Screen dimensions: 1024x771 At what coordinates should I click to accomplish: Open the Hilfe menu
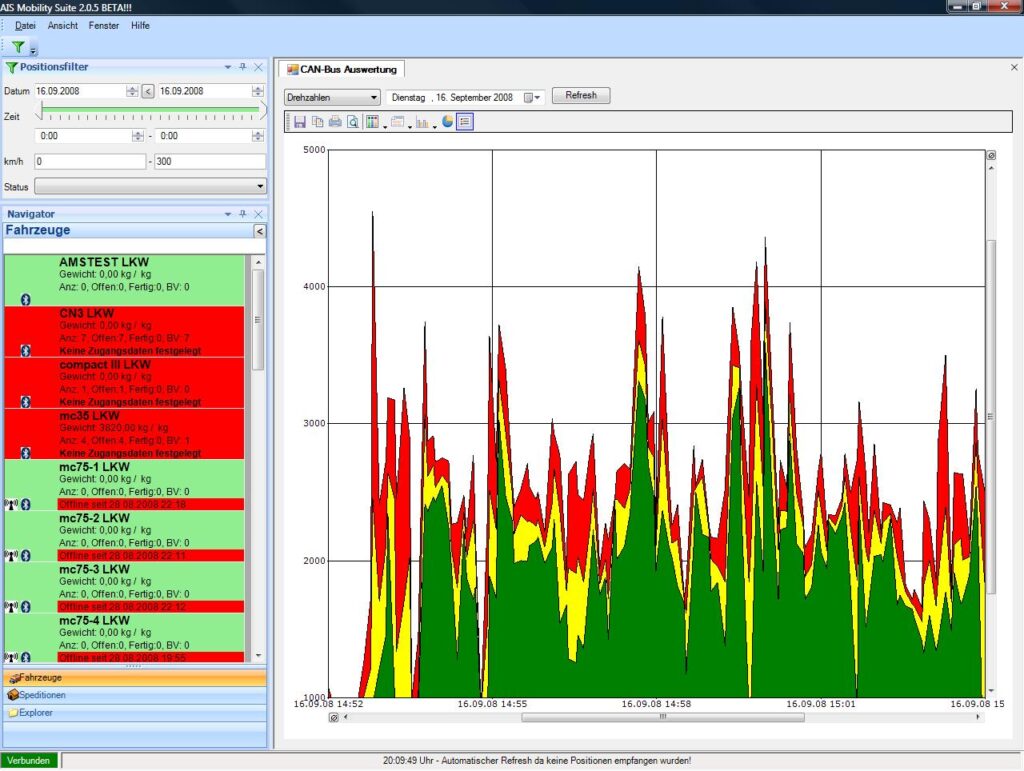pyautogui.click(x=140, y=25)
